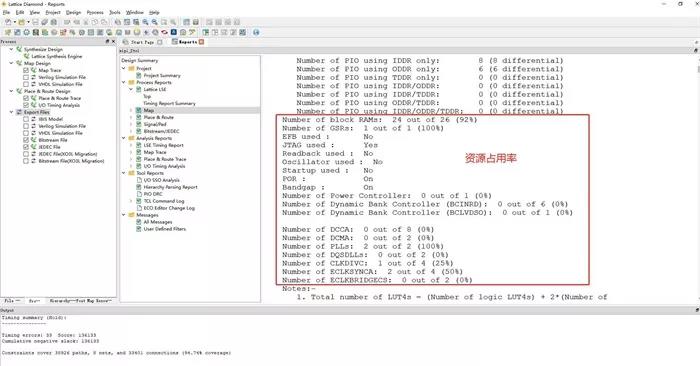
Task: Click the Save toolbar icon
Action: (x=35, y=22)
